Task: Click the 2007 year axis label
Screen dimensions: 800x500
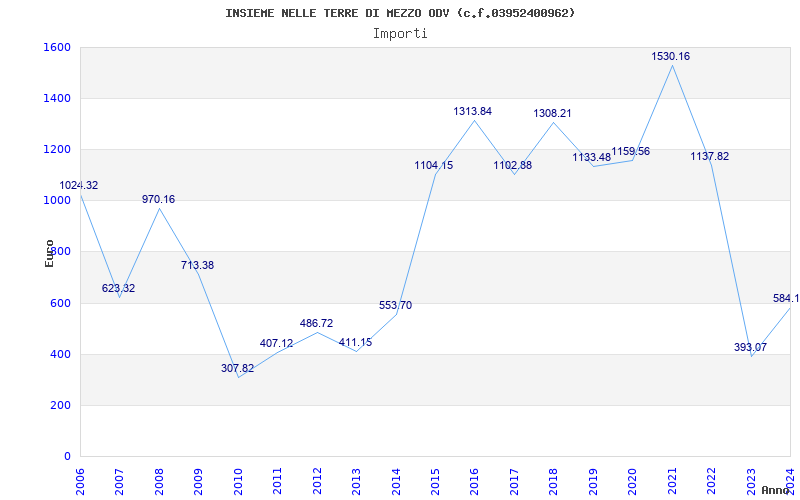Action: coord(119,481)
